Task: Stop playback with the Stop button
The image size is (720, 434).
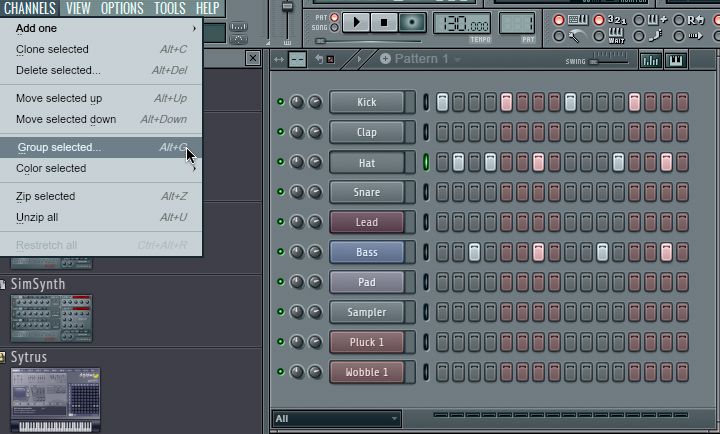Action: 384,22
